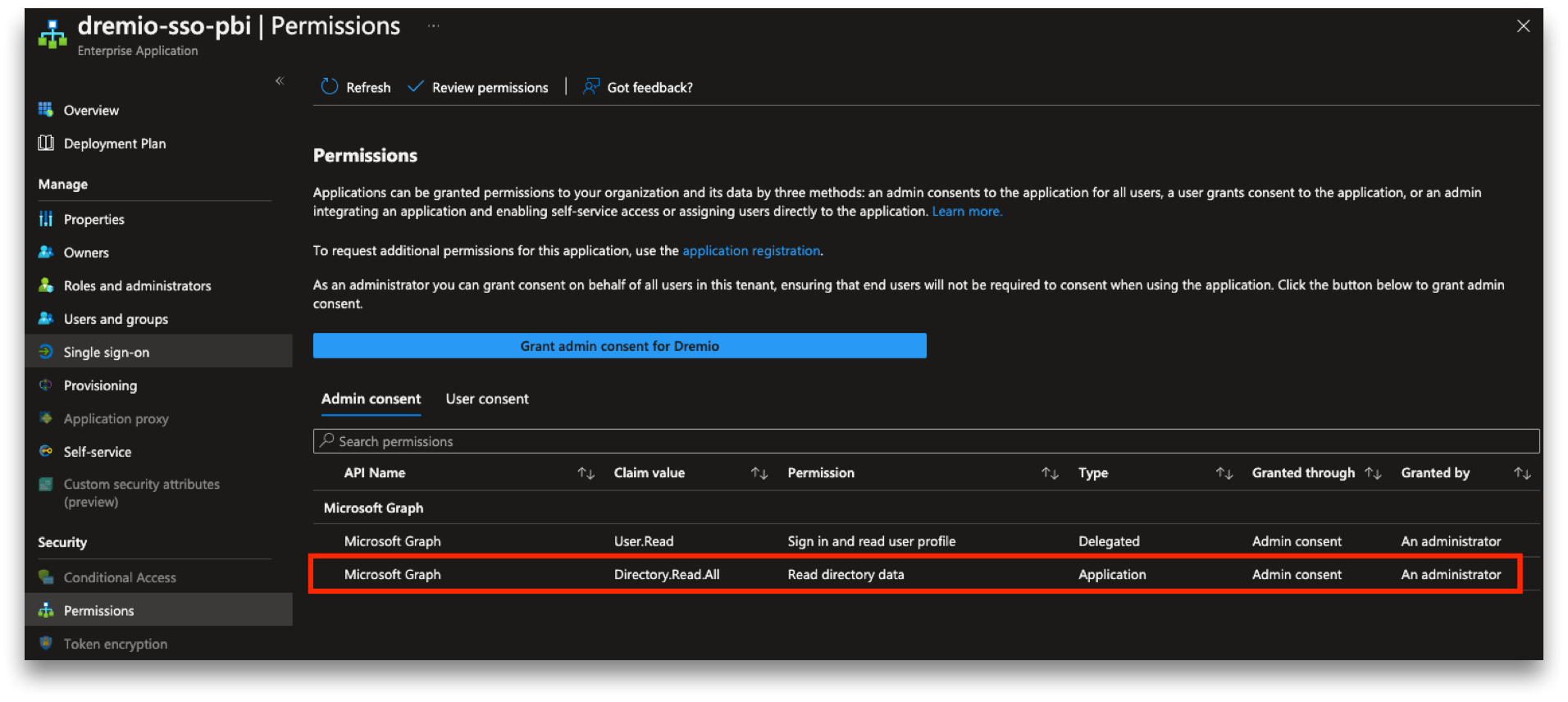
Task: Click the Got feedback person icon
Action: point(590,87)
